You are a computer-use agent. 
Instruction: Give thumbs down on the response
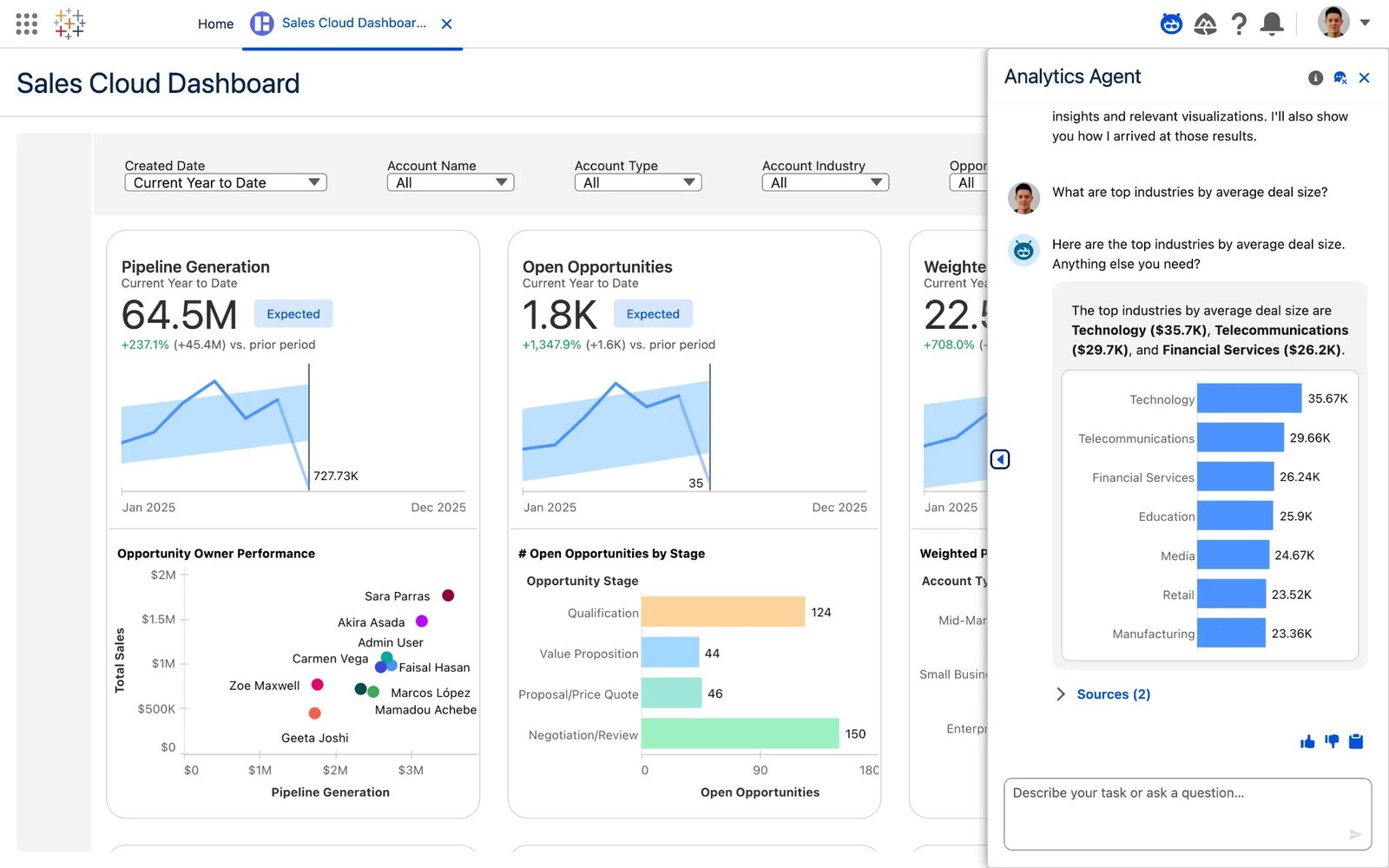[x=1332, y=741]
